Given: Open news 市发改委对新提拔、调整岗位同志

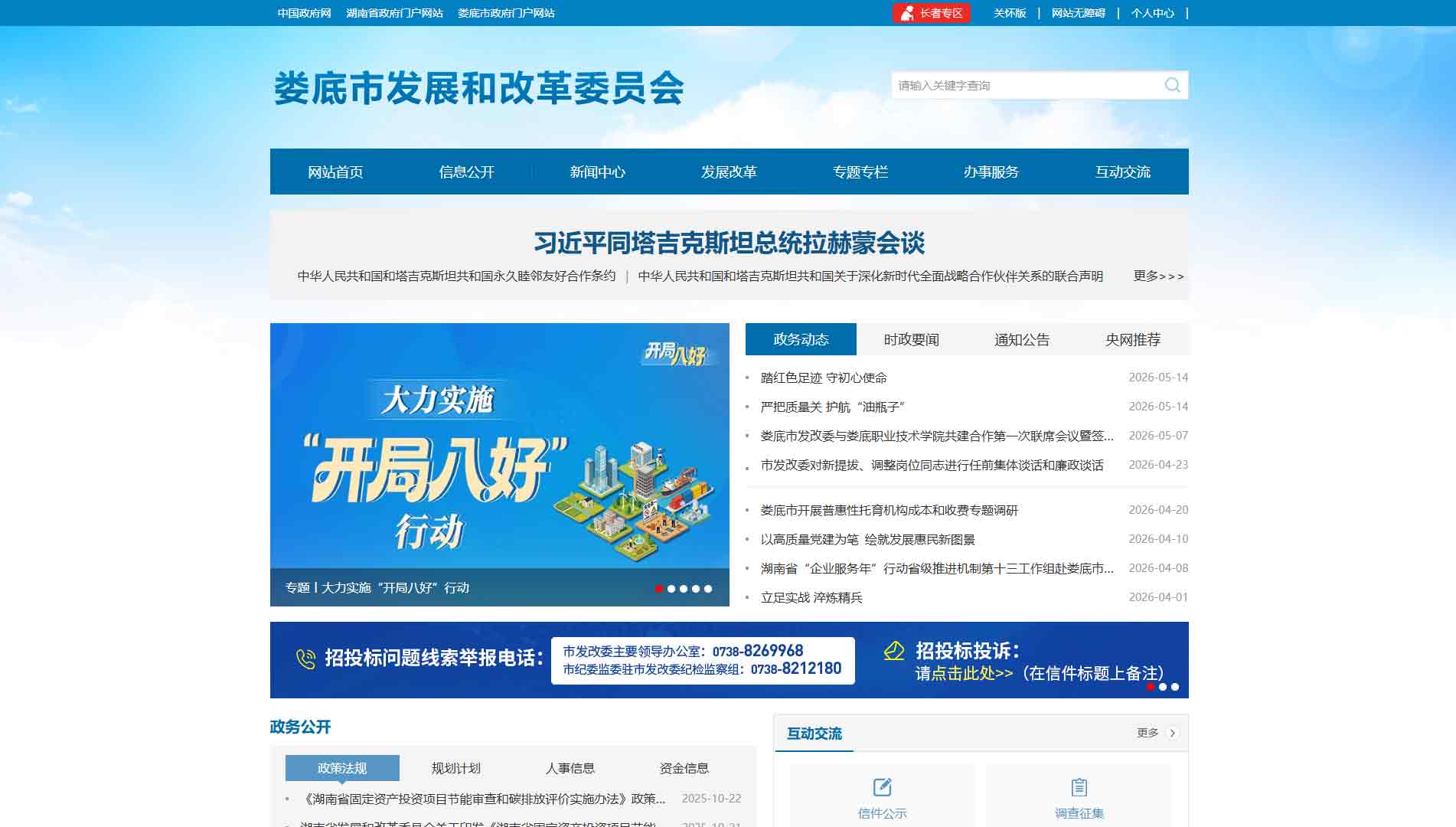Looking at the screenshot, I should [932, 465].
